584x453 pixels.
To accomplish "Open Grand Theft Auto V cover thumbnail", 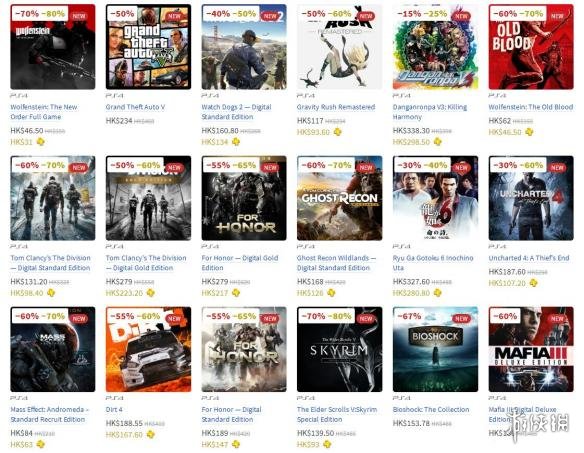I will [x=148, y=47].
